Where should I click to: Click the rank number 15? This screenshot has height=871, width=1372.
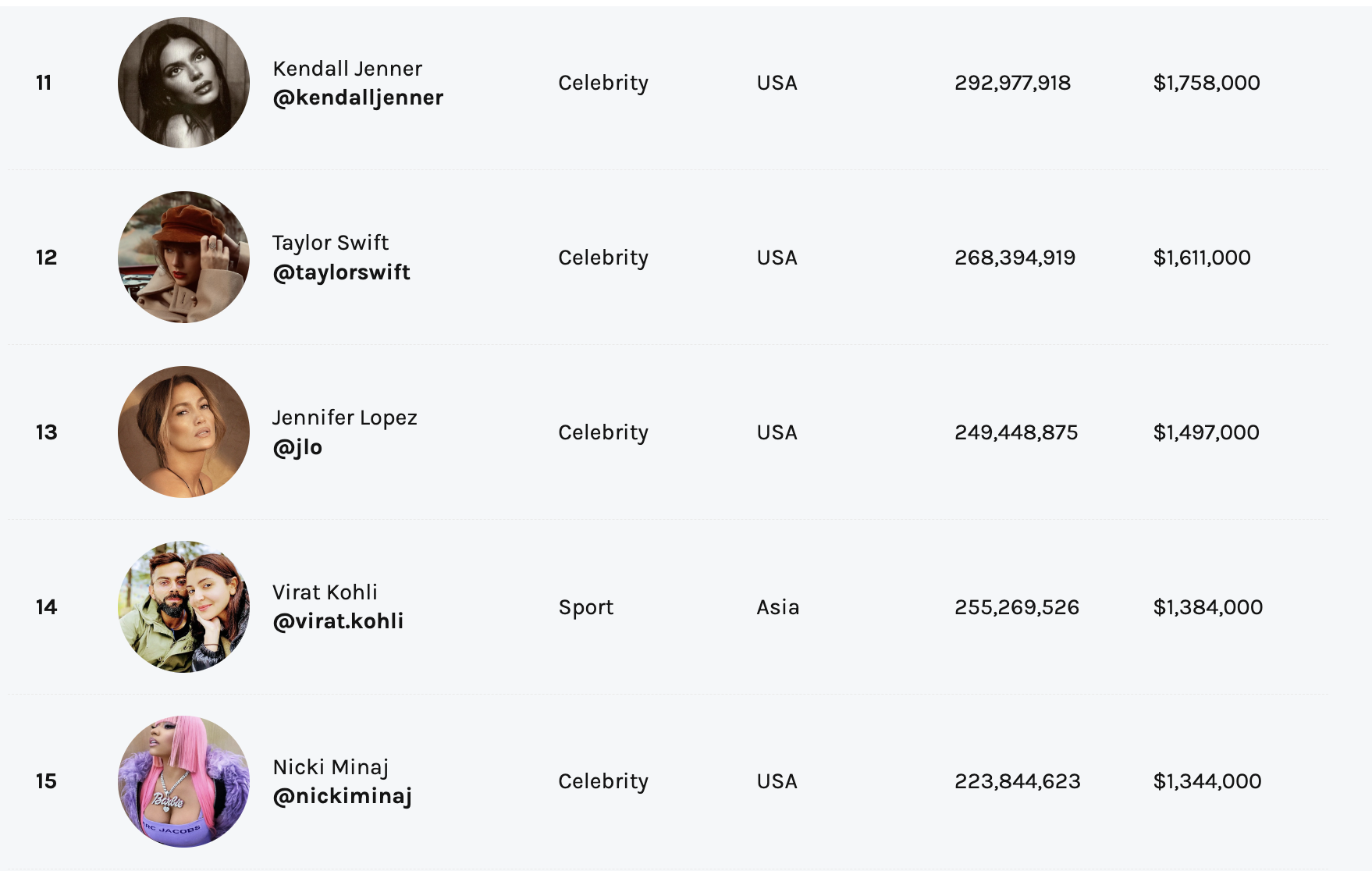coord(46,781)
